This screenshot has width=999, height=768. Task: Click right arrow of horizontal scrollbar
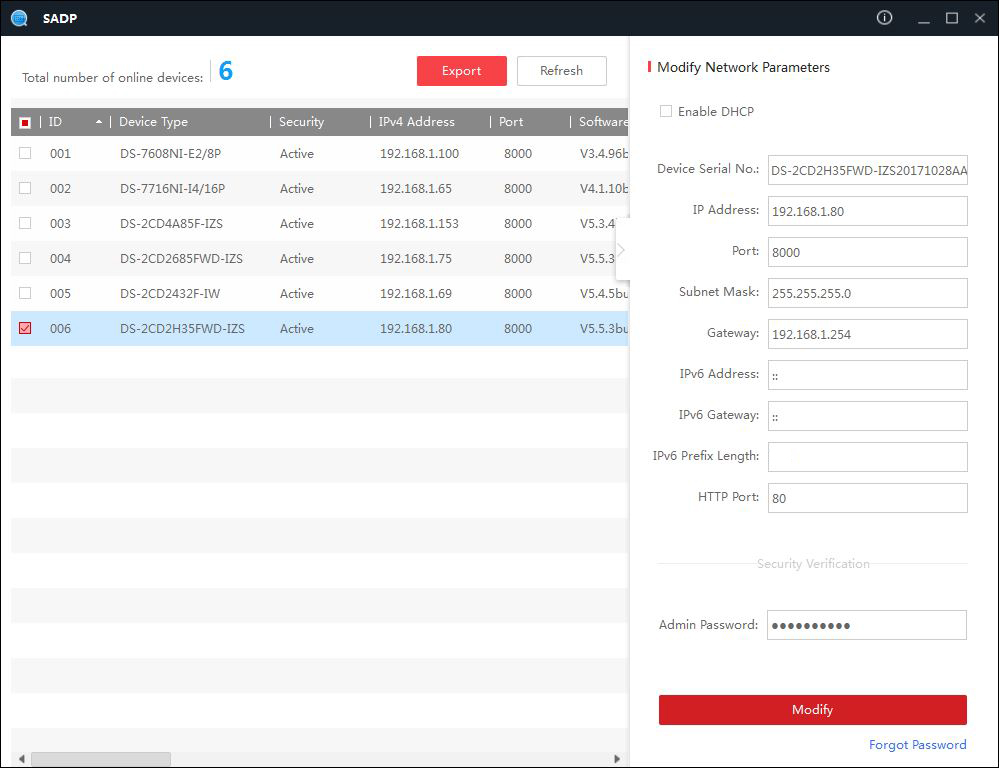click(x=617, y=759)
